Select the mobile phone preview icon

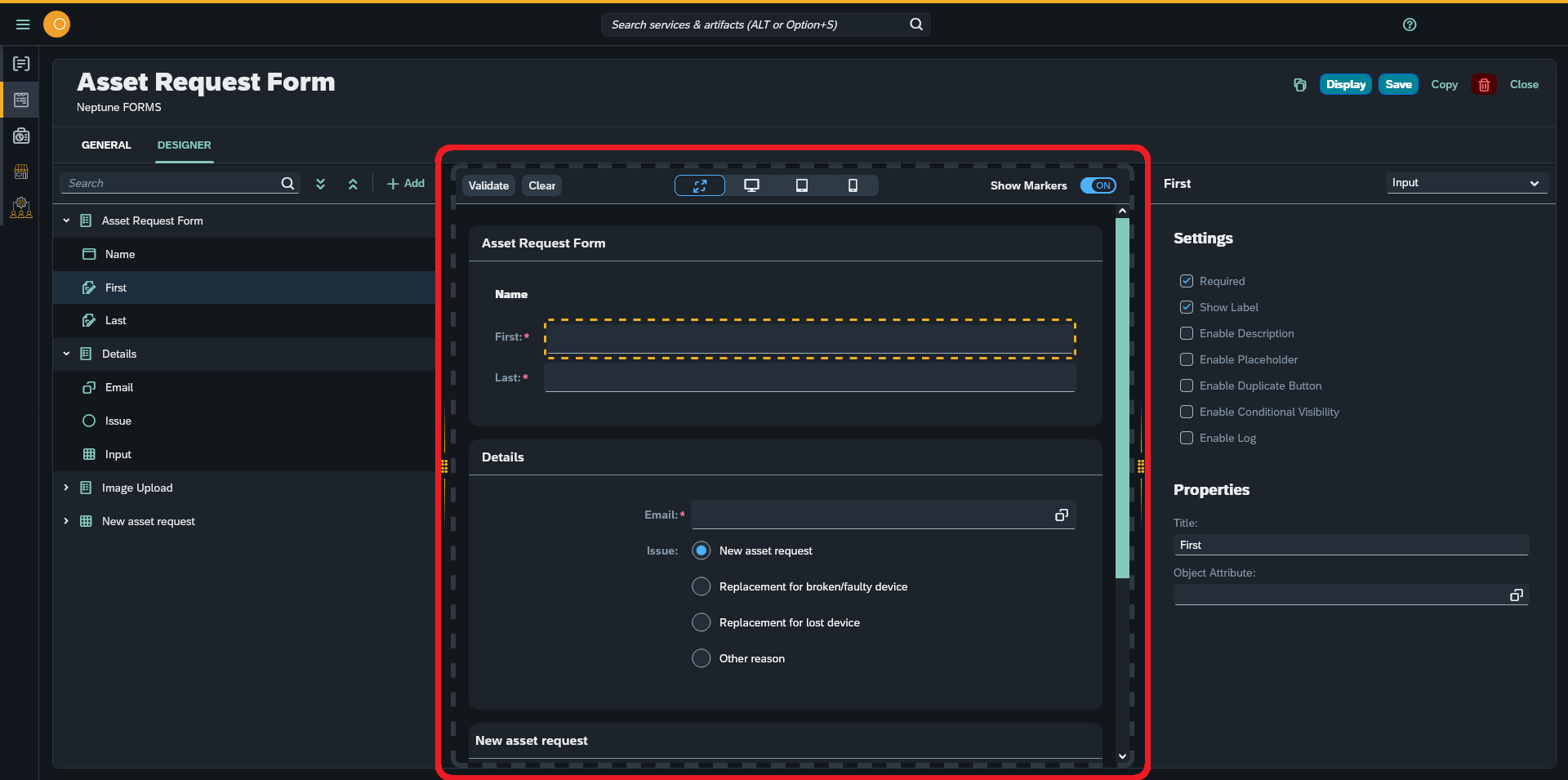coord(852,185)
